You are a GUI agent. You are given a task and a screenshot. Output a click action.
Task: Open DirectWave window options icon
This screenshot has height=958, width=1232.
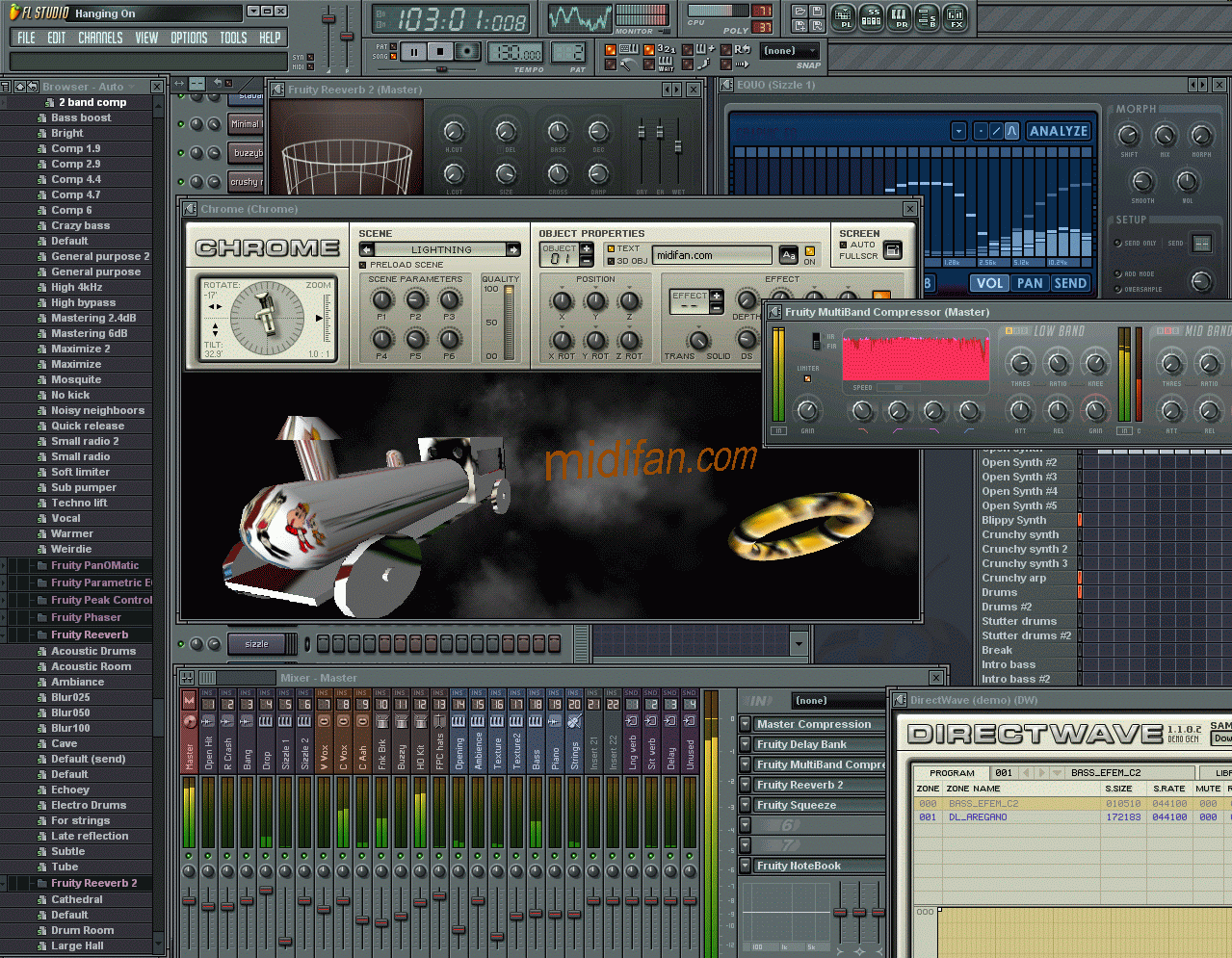tap(900, 700)
